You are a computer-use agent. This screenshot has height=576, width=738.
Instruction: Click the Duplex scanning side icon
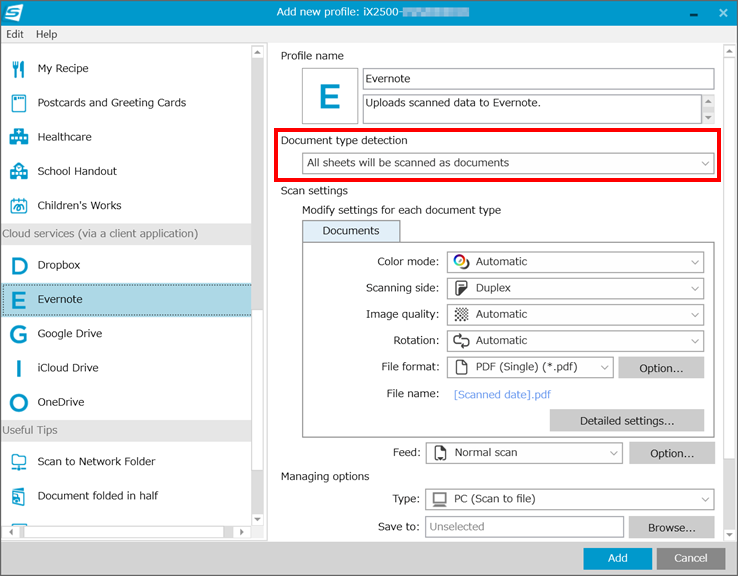pyautogui.click(x=461, y=288)
